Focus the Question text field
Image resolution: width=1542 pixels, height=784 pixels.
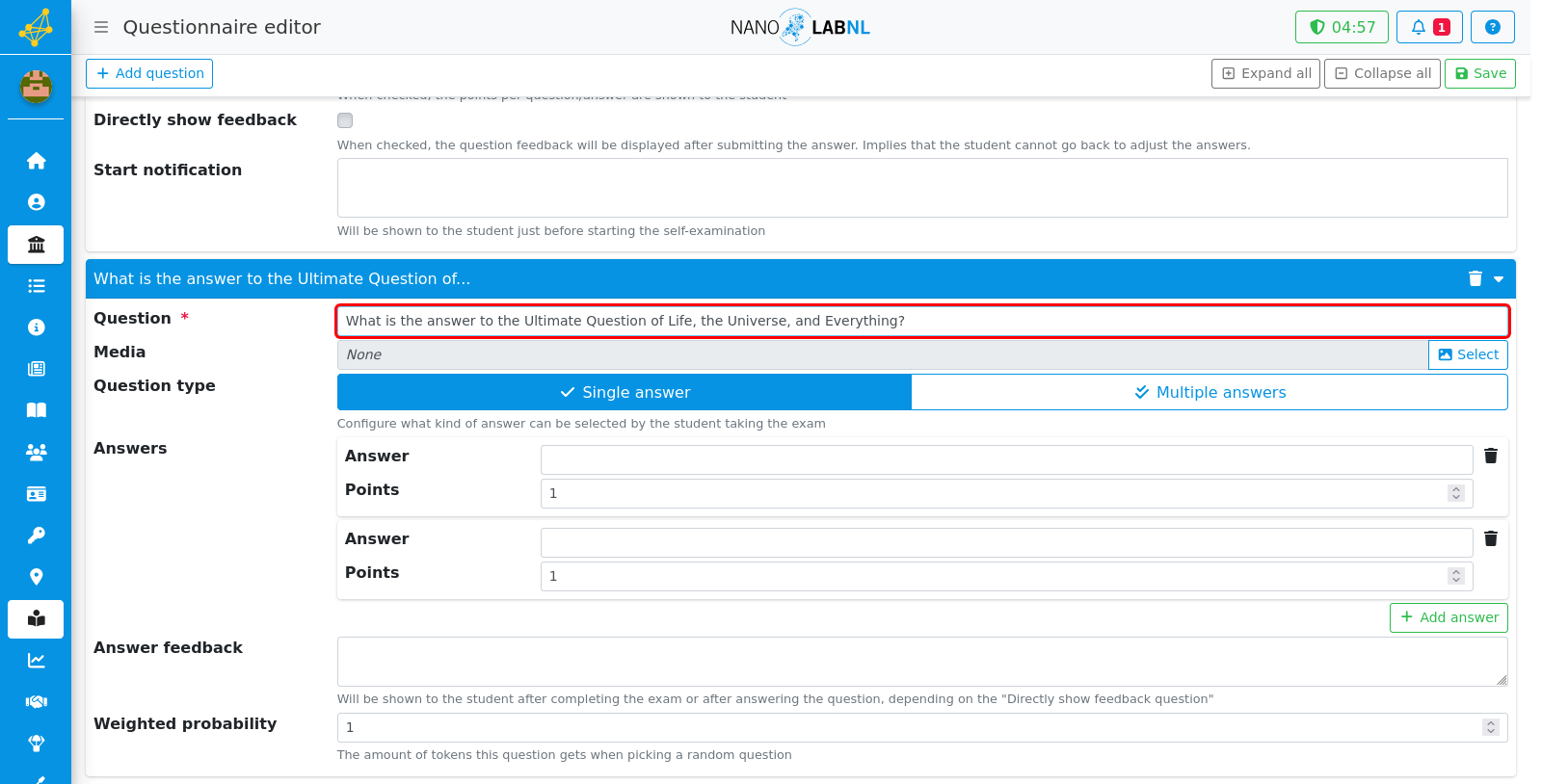tap(922, 321)
